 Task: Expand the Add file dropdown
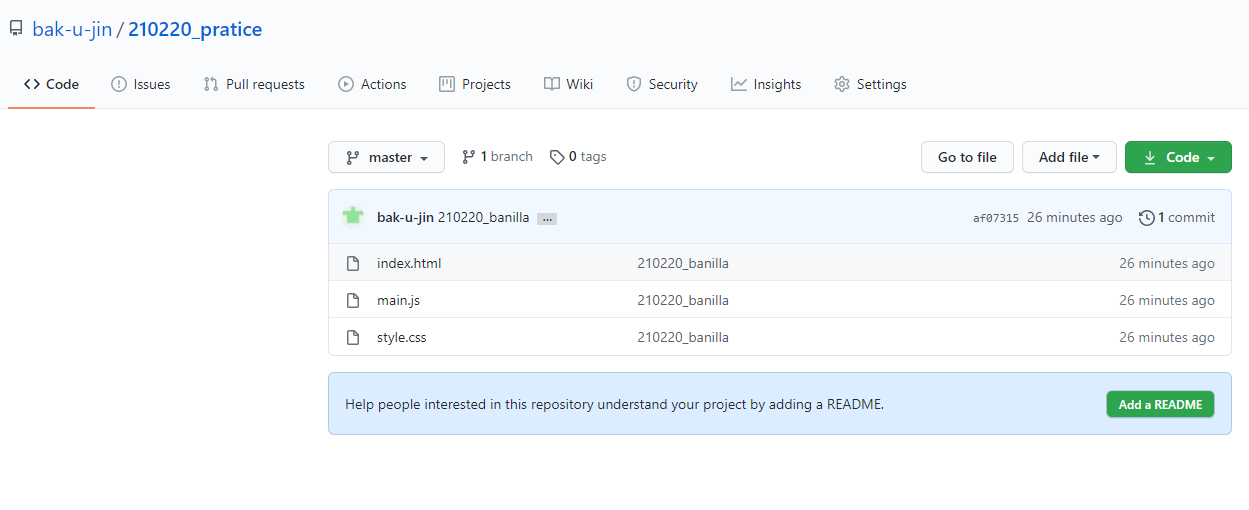coord(1069,157)
